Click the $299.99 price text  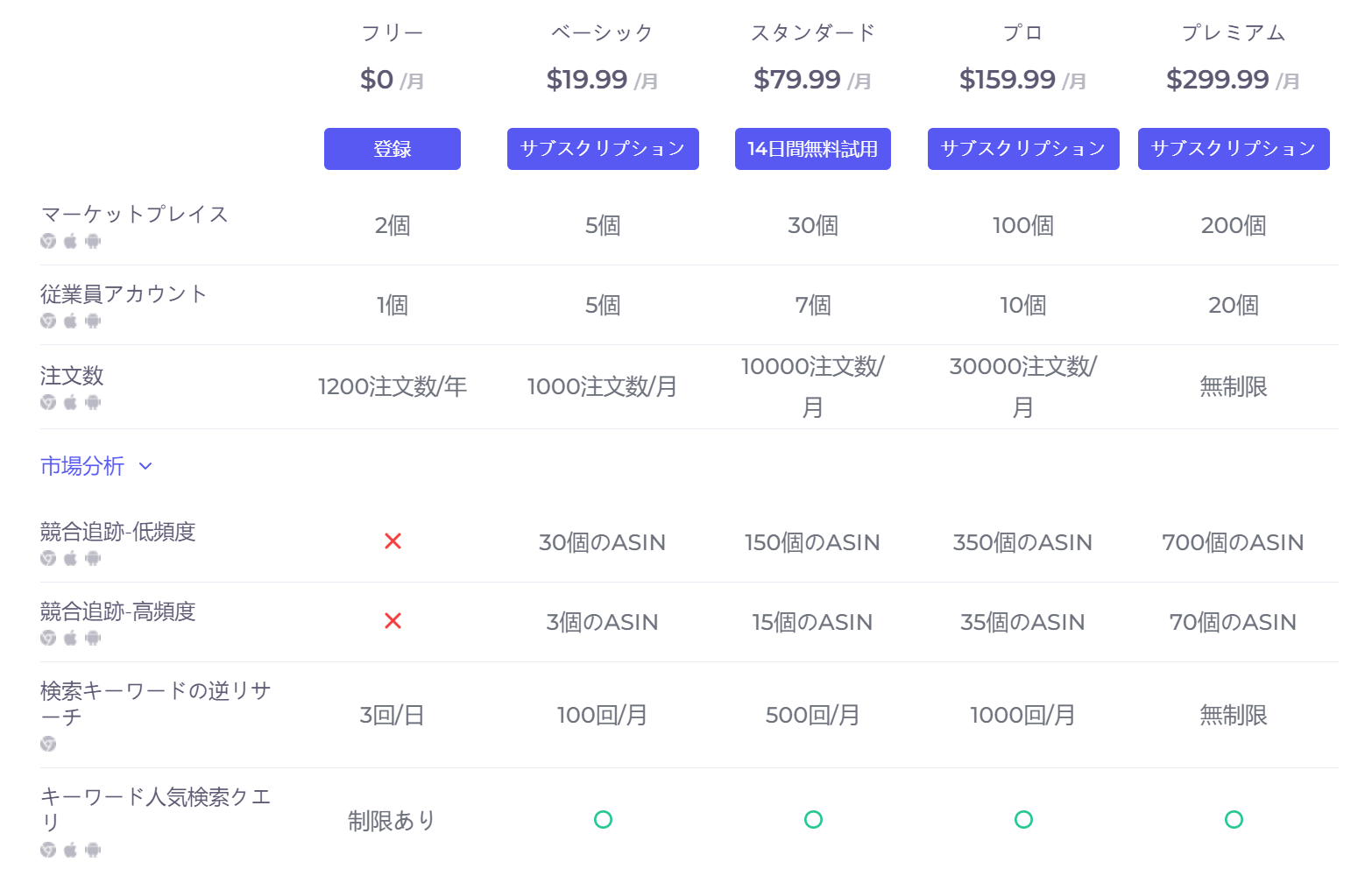click(1218, 80)
